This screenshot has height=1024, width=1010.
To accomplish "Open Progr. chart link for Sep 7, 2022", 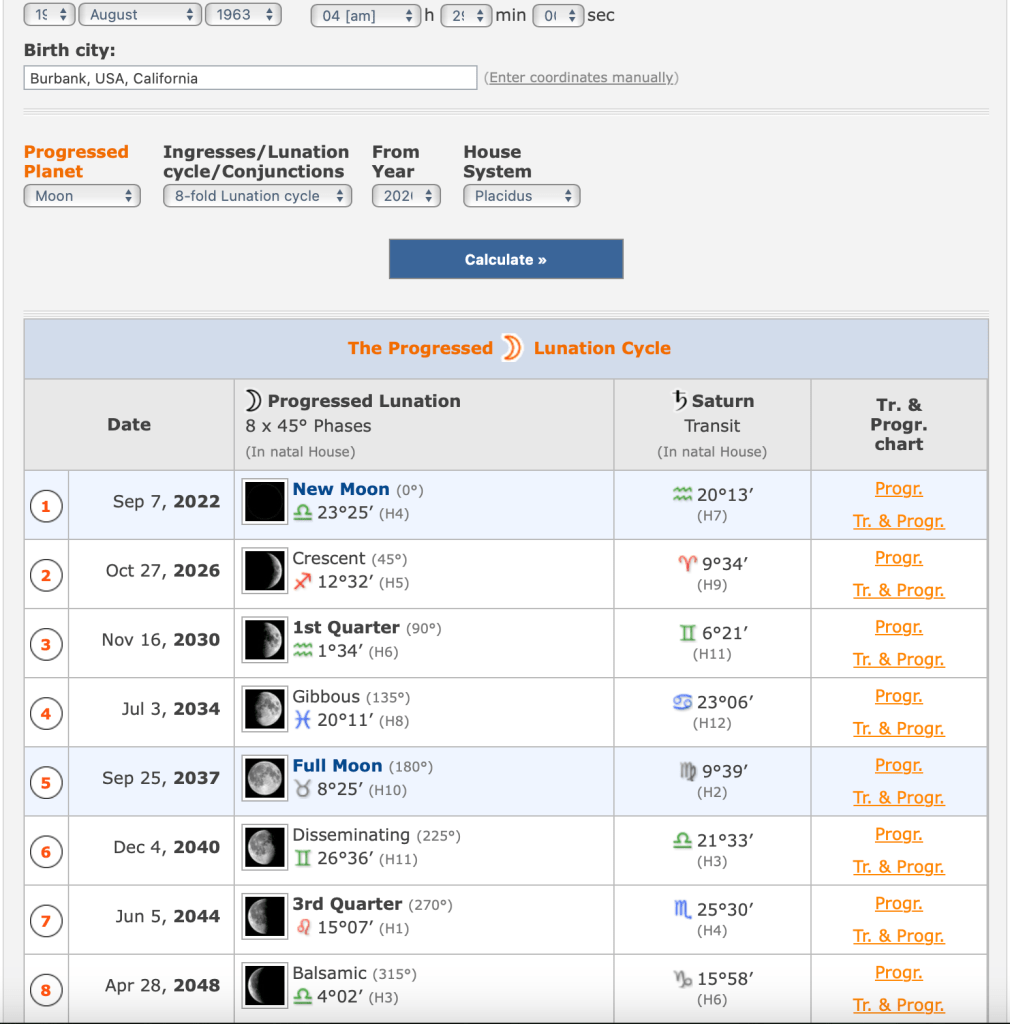I will pyautogui.click(x=898, y=489).
